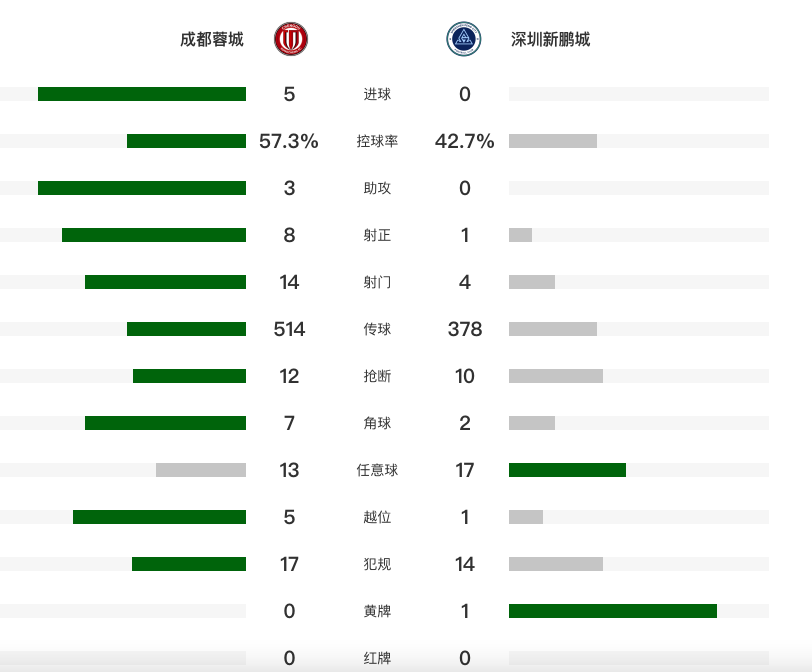Click the 进球 green bar for 成都蓉城
Screen dimensions: 812x672
point(142,94)
